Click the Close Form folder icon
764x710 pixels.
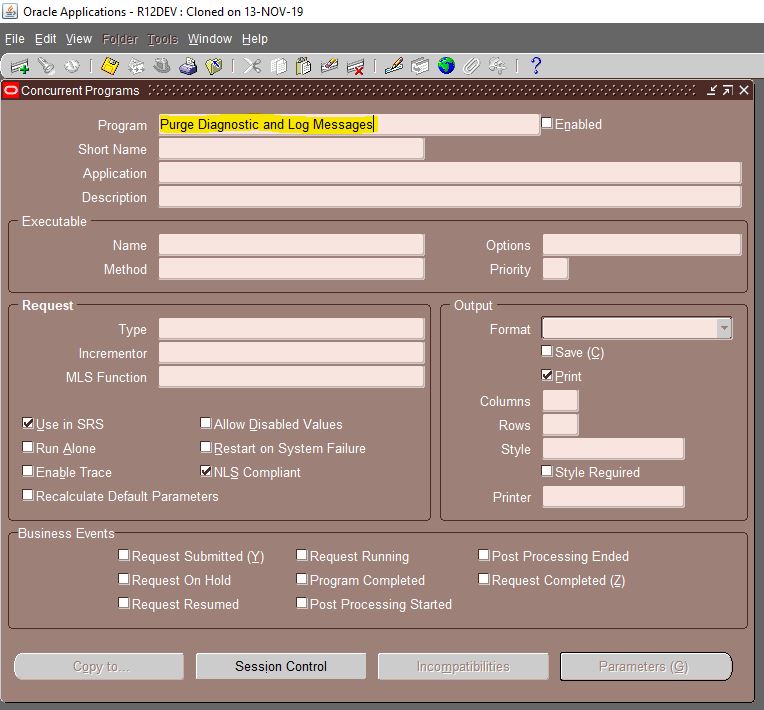click(x=214, y=66)
